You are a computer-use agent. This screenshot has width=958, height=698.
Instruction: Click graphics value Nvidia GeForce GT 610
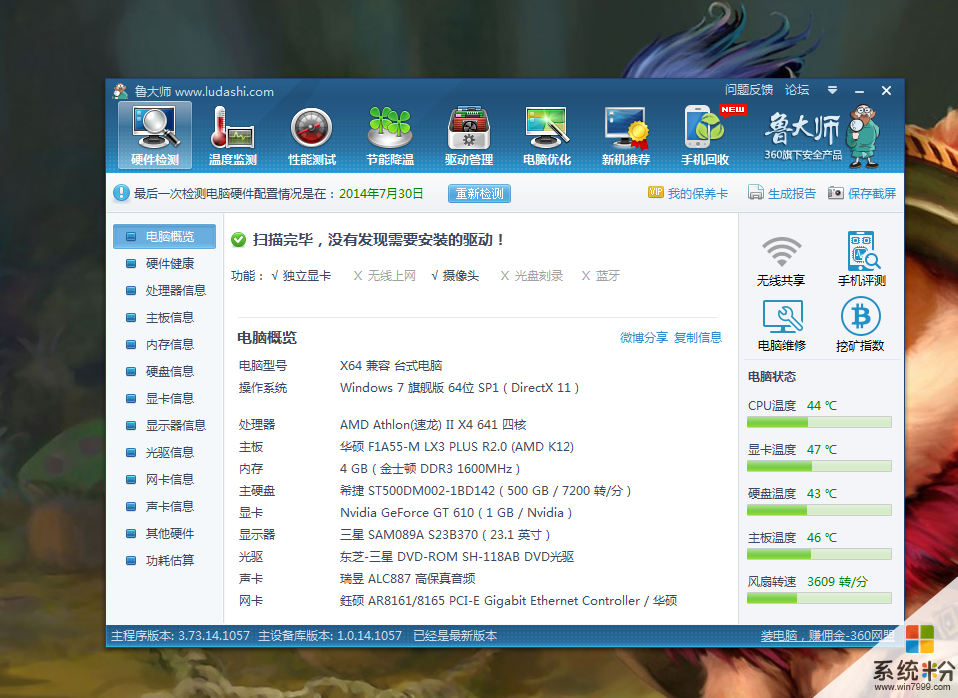point(456,513)
